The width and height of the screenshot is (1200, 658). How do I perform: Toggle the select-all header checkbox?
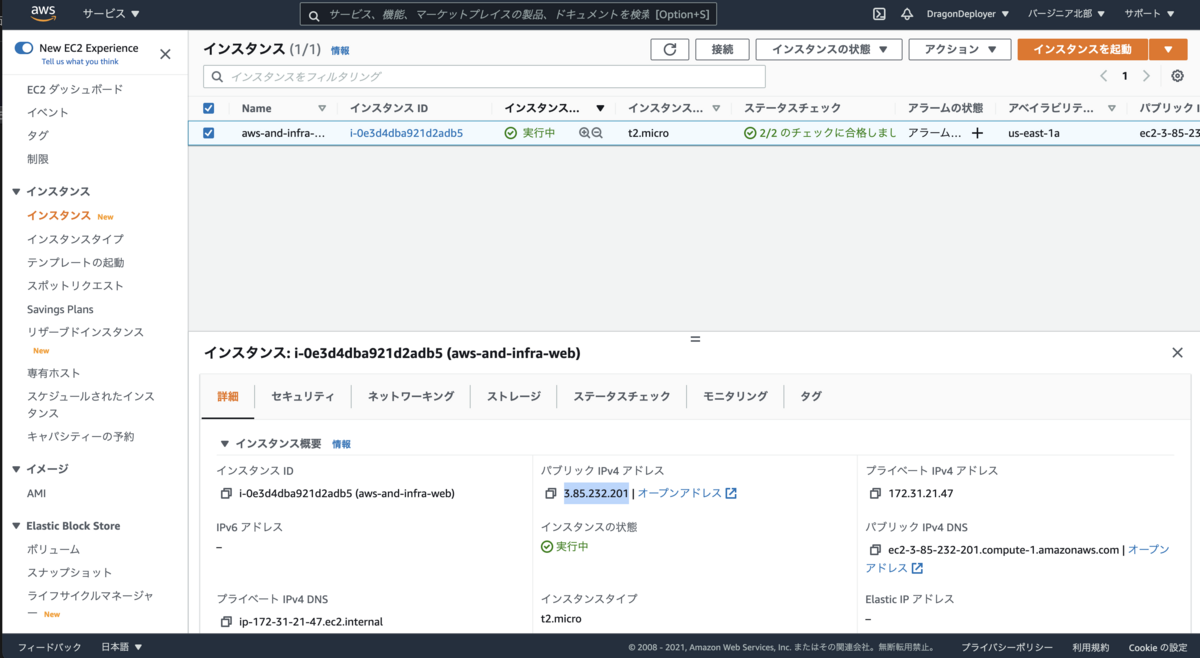click(208, 108)
